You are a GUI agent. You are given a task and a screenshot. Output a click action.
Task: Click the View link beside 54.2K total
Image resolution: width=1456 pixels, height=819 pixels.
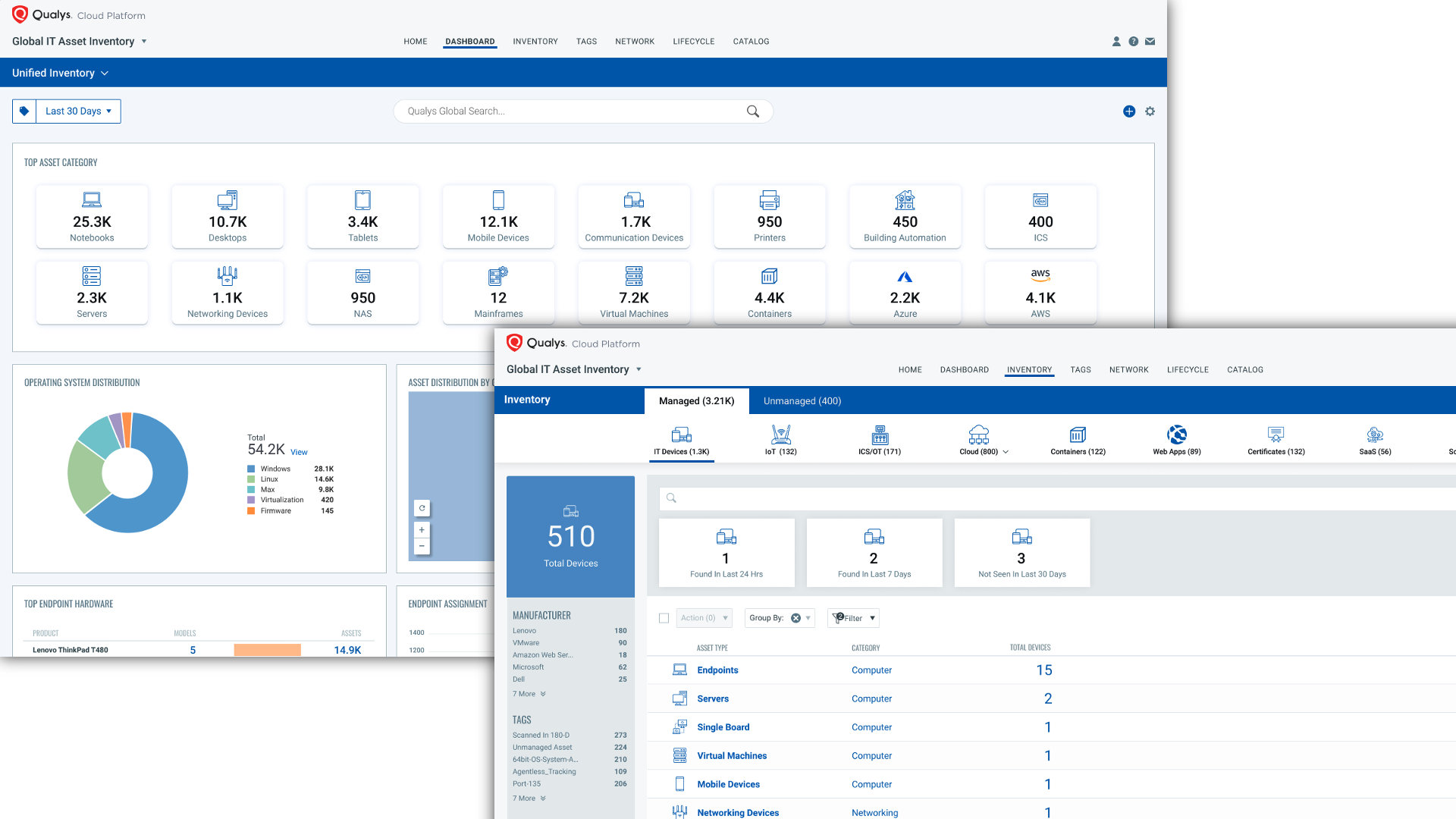pos(298,452)
